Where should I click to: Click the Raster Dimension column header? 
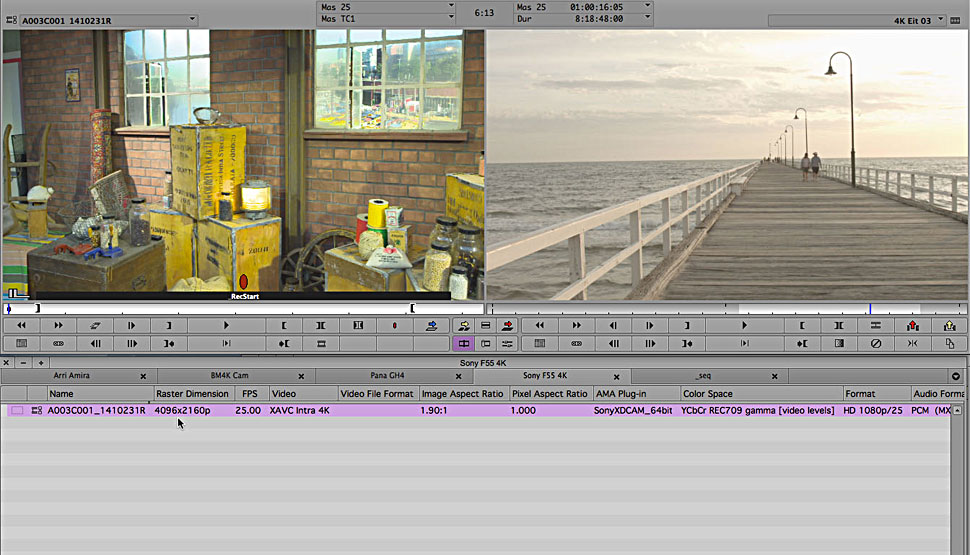coord(192,394)
